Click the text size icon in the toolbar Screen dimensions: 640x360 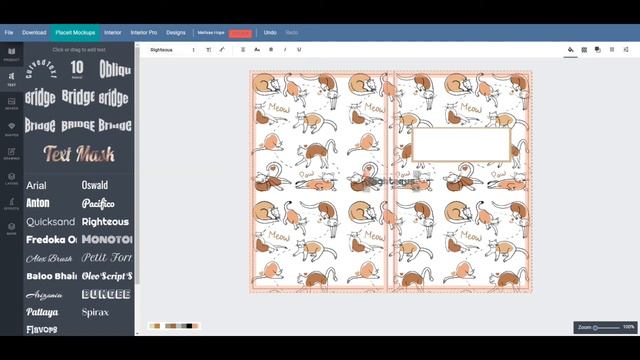pos(209,50)
